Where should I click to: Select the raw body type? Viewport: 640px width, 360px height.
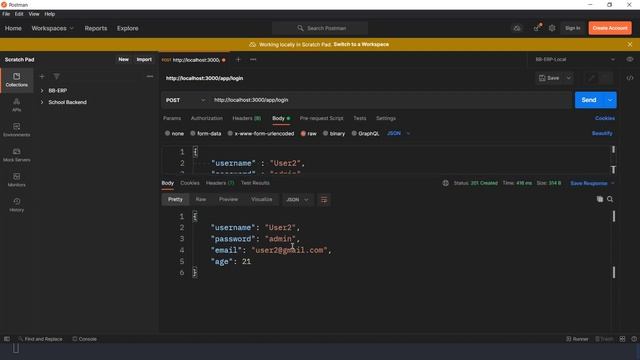tap(309, 133)
